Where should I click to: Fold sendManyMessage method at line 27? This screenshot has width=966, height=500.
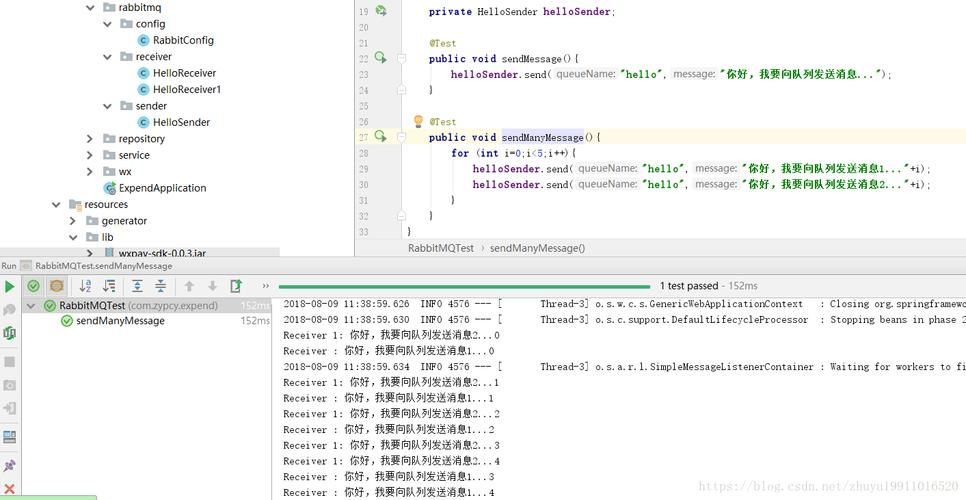click(x=402, y=137)
